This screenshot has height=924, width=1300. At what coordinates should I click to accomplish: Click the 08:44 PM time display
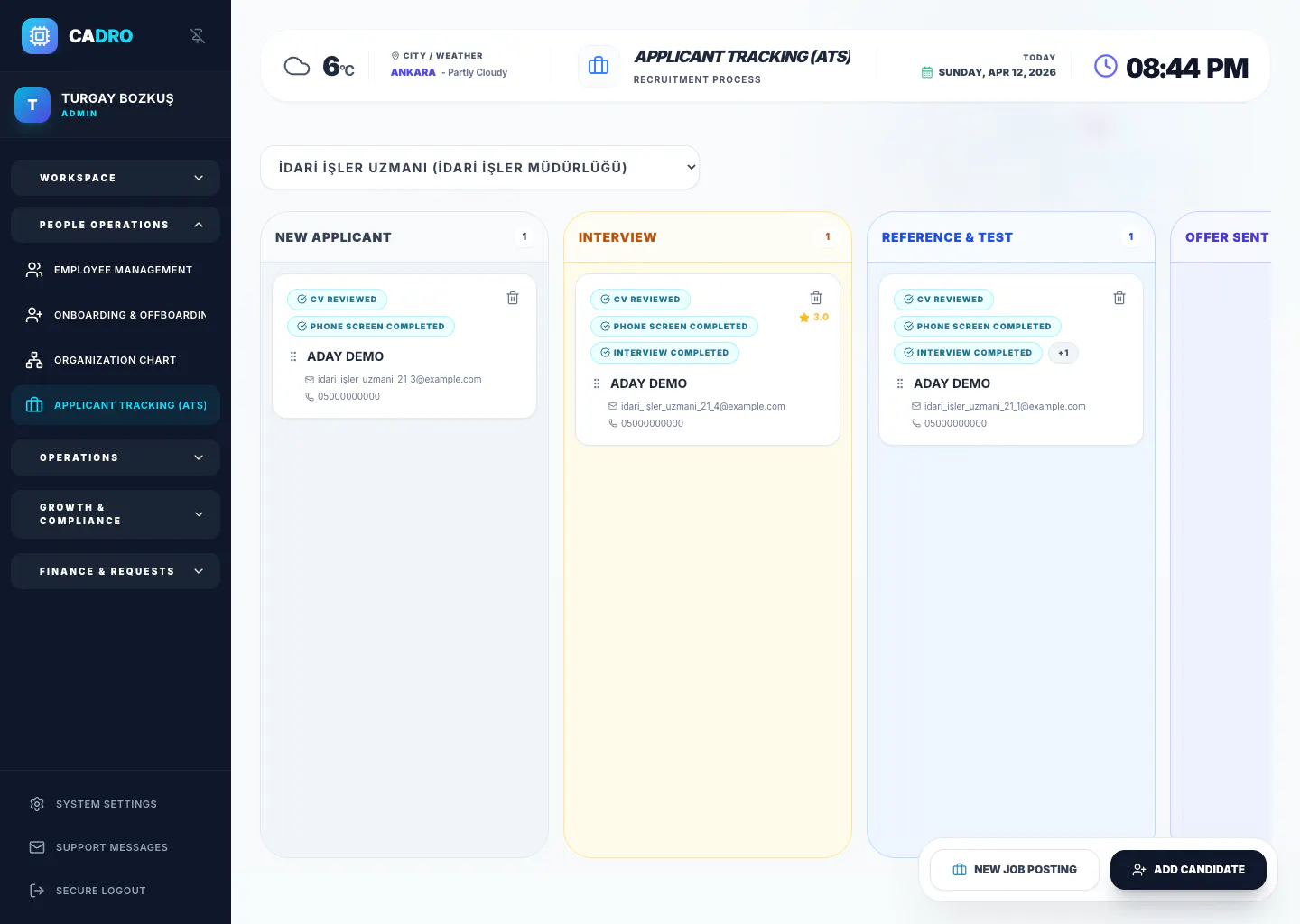point(1187,68)
